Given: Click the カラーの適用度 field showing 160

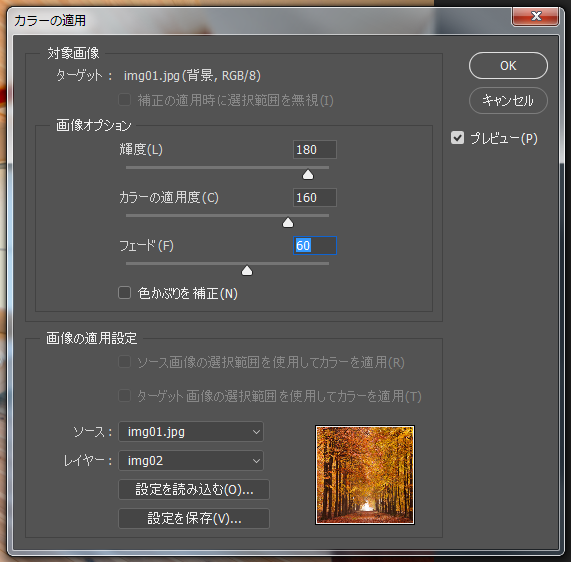Looking at the screenshot, I should point(315,197).
